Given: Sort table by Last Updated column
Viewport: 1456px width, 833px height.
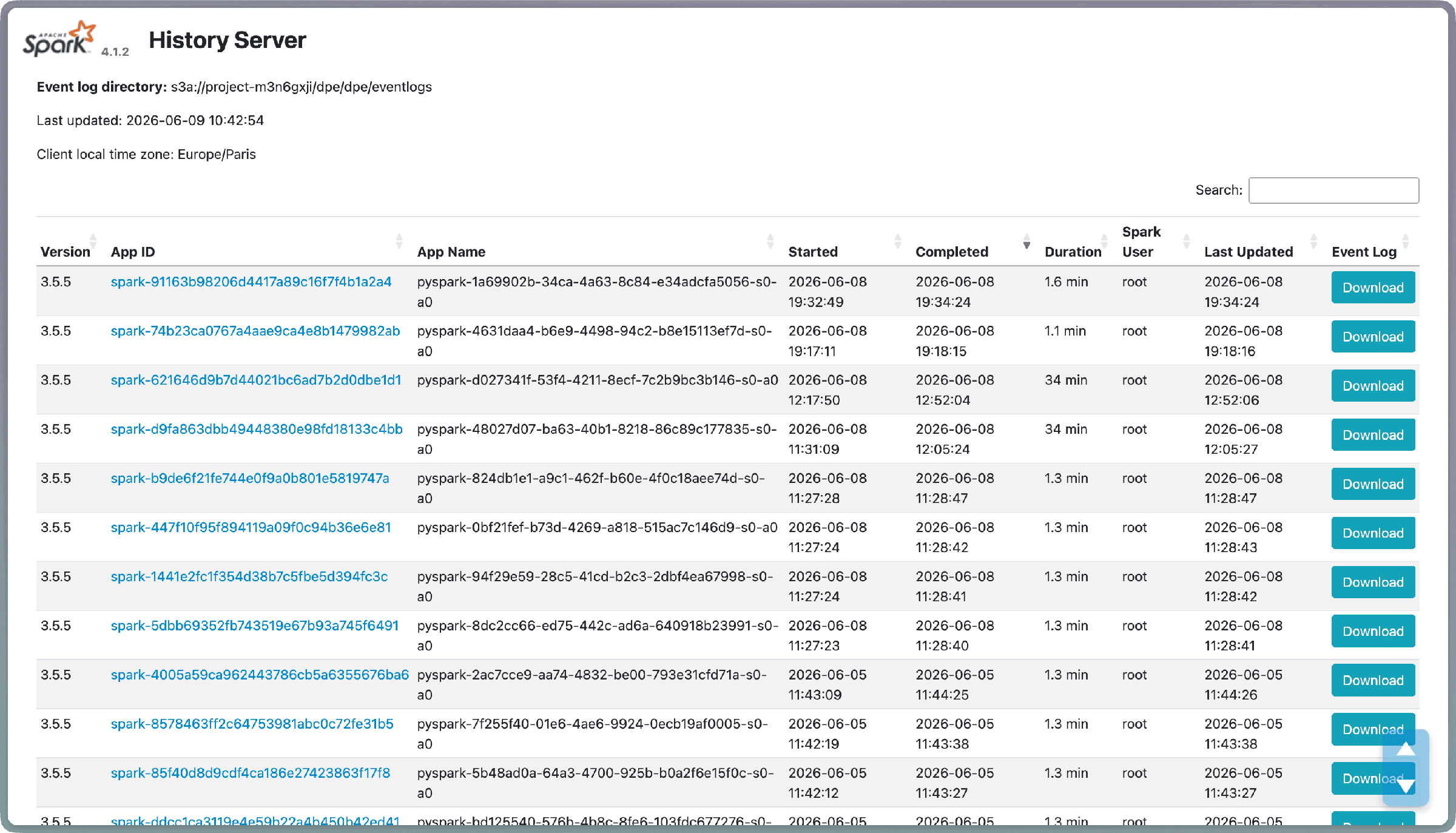Looking at the screenshot, I should pyautogui.click(x=1313, y=241).
